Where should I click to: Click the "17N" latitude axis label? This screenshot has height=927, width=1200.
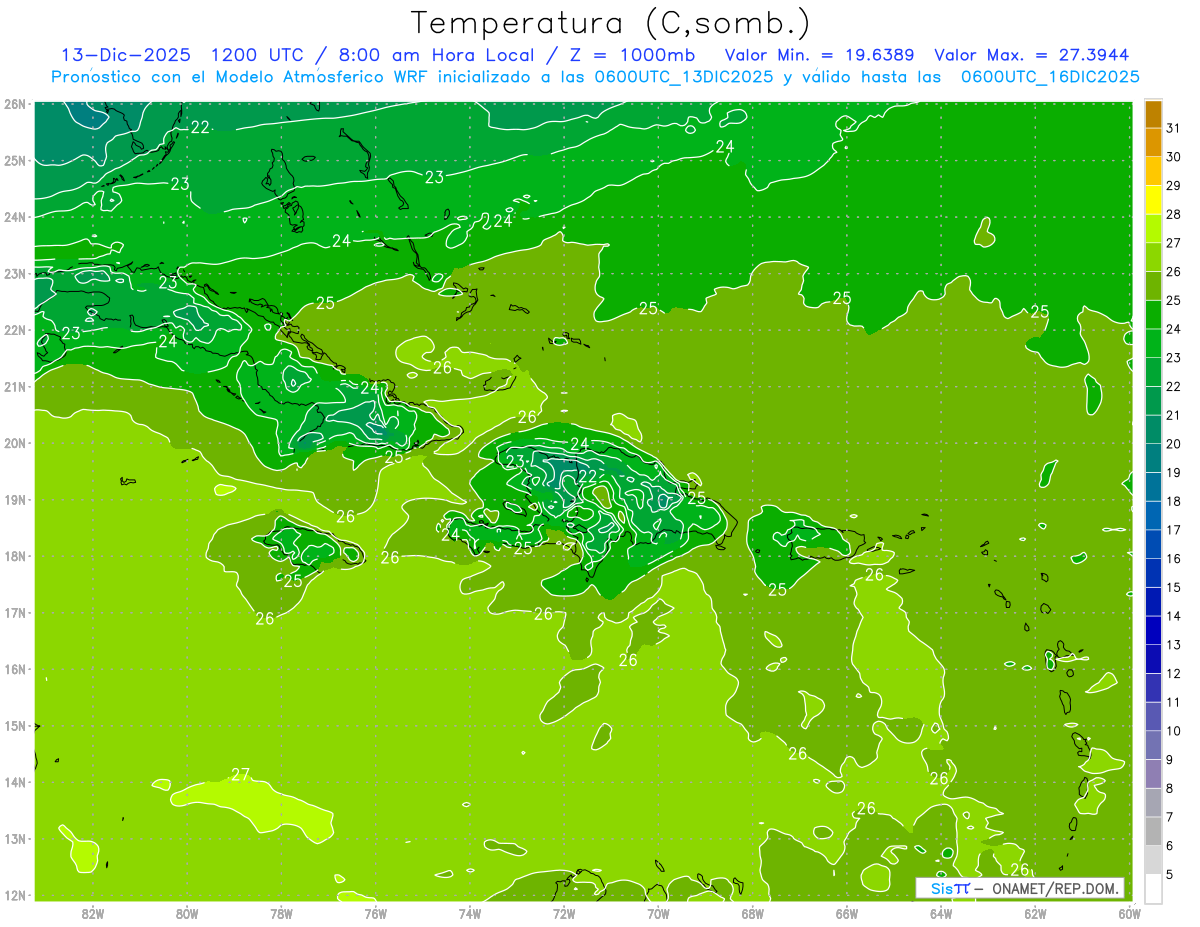pyautogui.click(x=15, y=612)
